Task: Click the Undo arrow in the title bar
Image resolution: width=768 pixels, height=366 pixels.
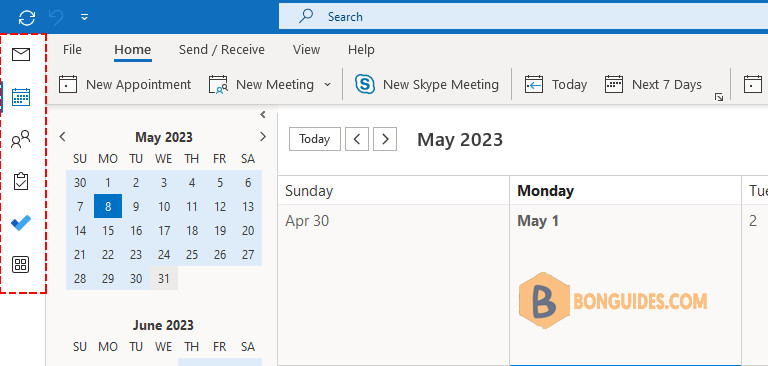Action: click(55, 18)
